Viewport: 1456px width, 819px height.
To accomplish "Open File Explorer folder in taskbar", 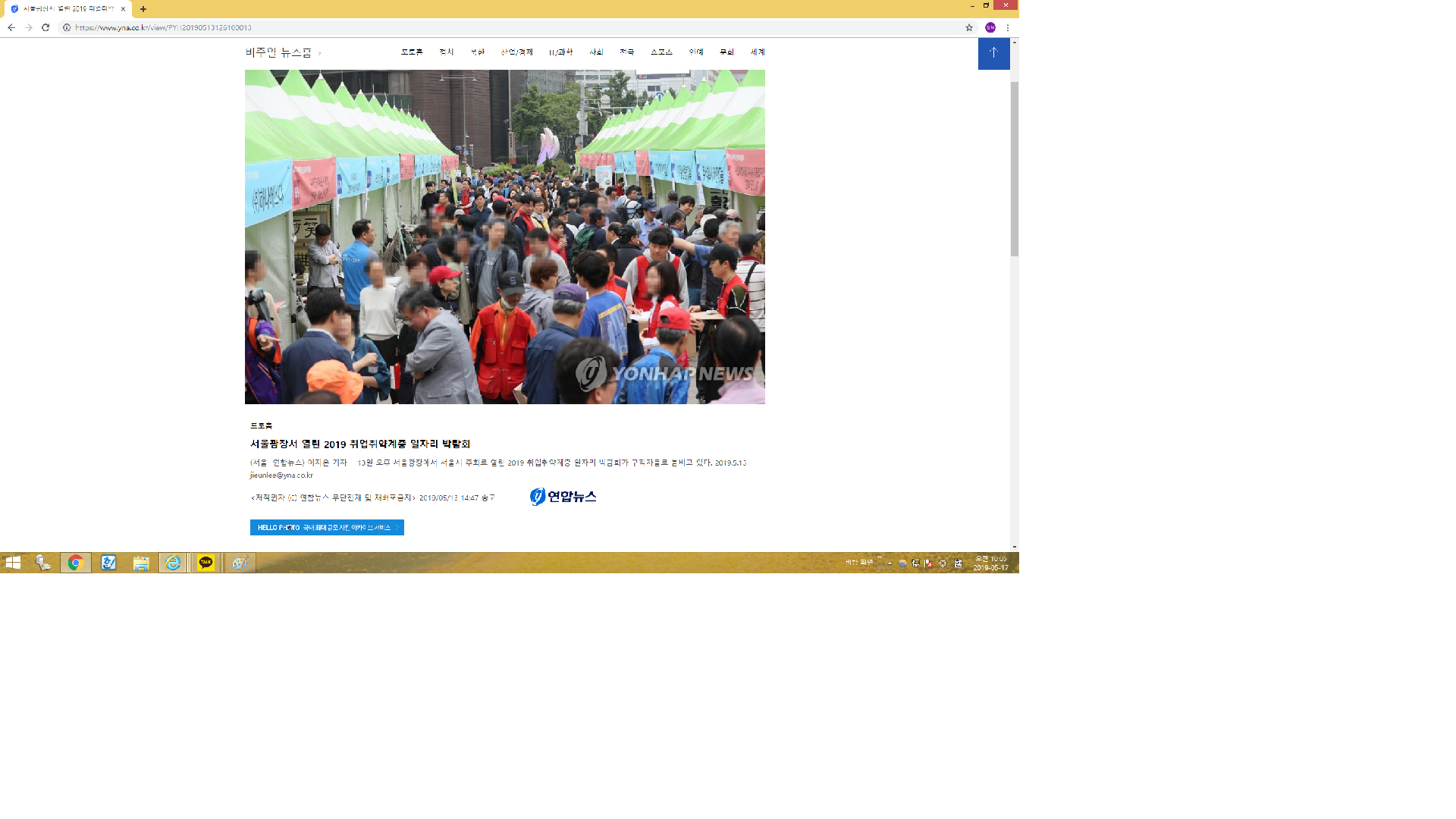I will point(141,563).
